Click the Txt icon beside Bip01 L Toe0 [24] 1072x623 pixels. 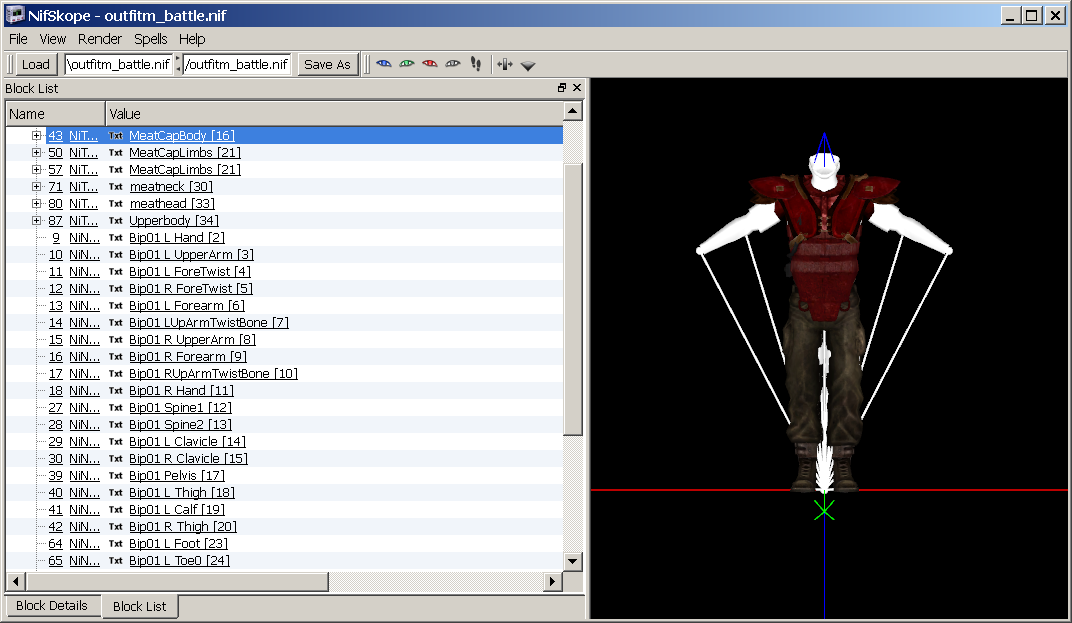pyautogui.click(x=116, y=561)
